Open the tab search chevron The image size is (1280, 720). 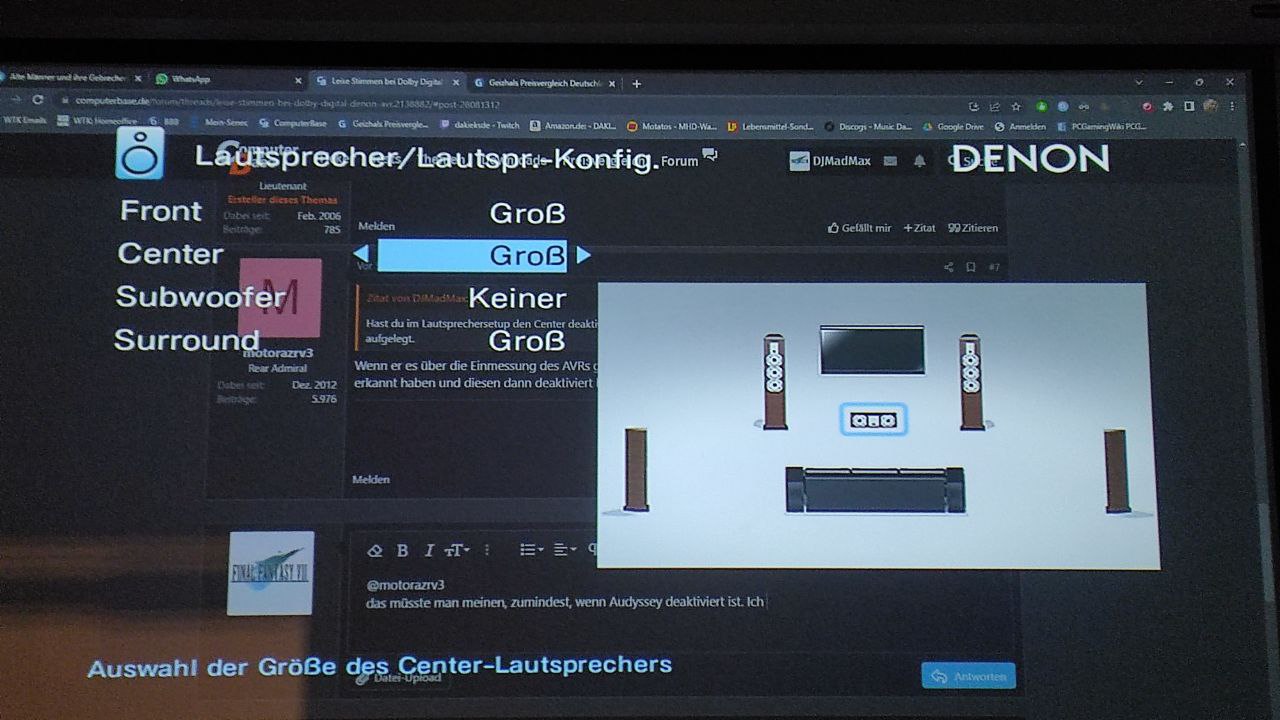click(x=1139, y=82)
